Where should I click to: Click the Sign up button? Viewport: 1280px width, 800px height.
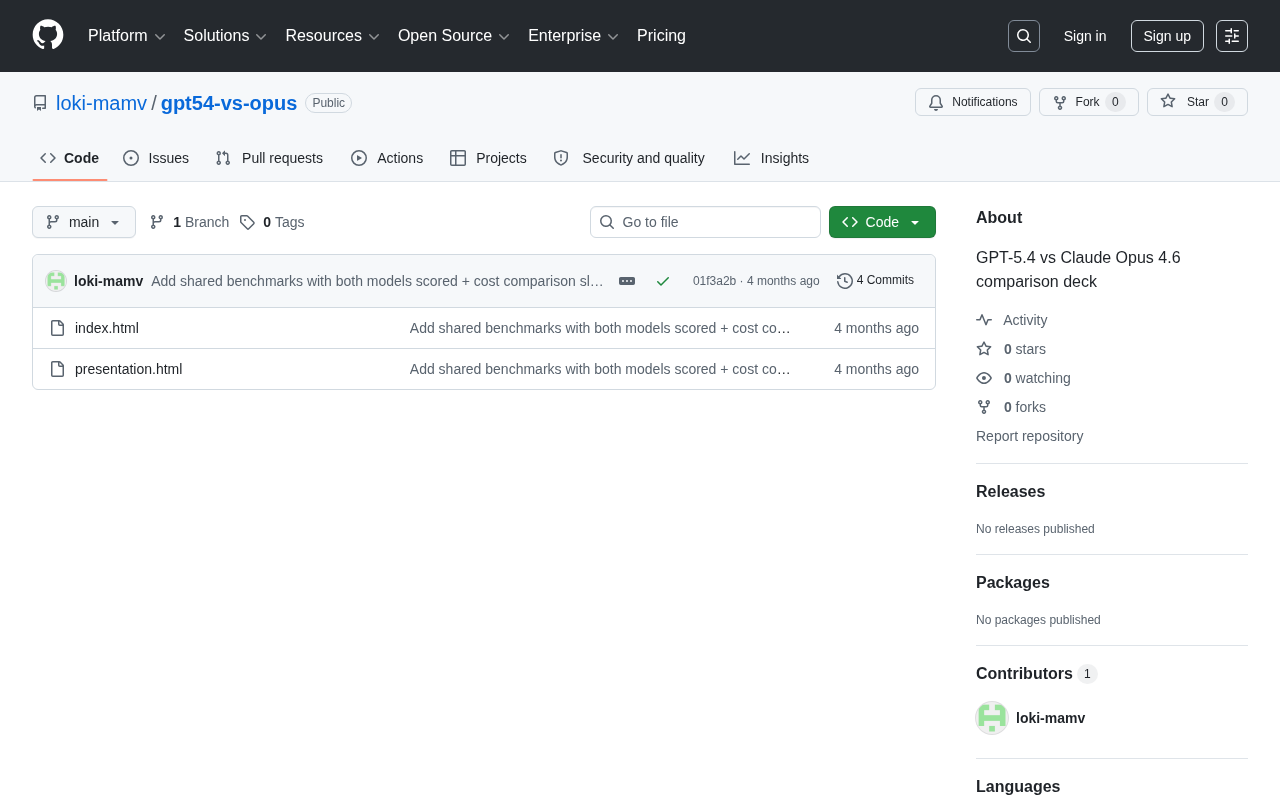[x=1167, y=36]
